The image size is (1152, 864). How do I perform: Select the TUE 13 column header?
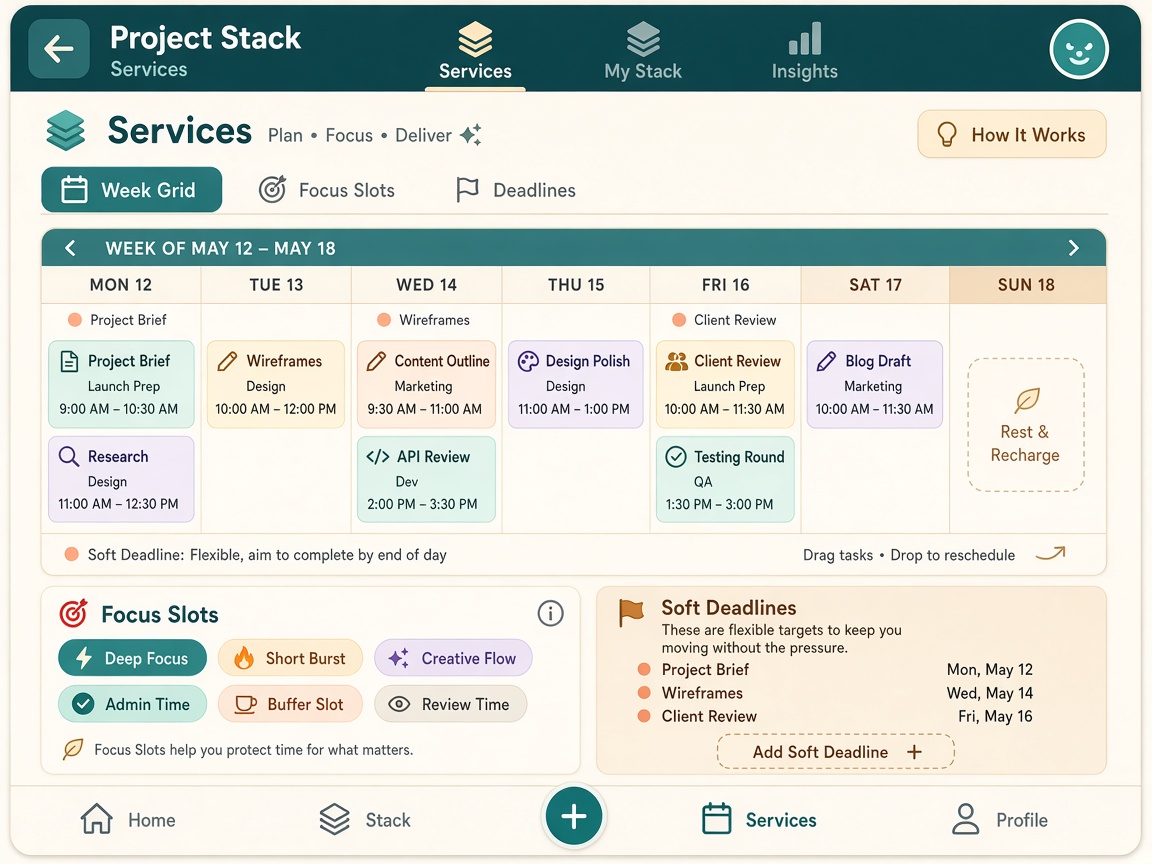click(x=276, y=285)
